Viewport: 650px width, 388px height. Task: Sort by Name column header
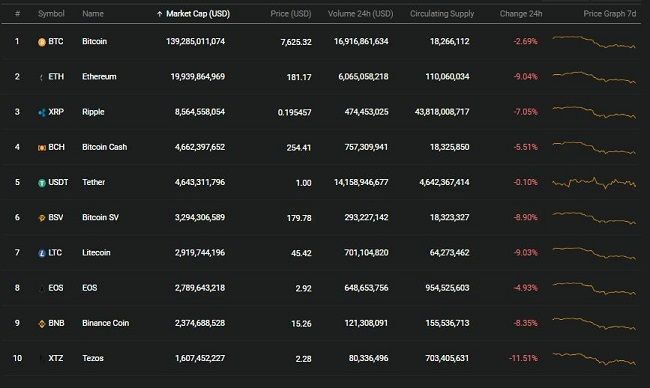[93, 14]
